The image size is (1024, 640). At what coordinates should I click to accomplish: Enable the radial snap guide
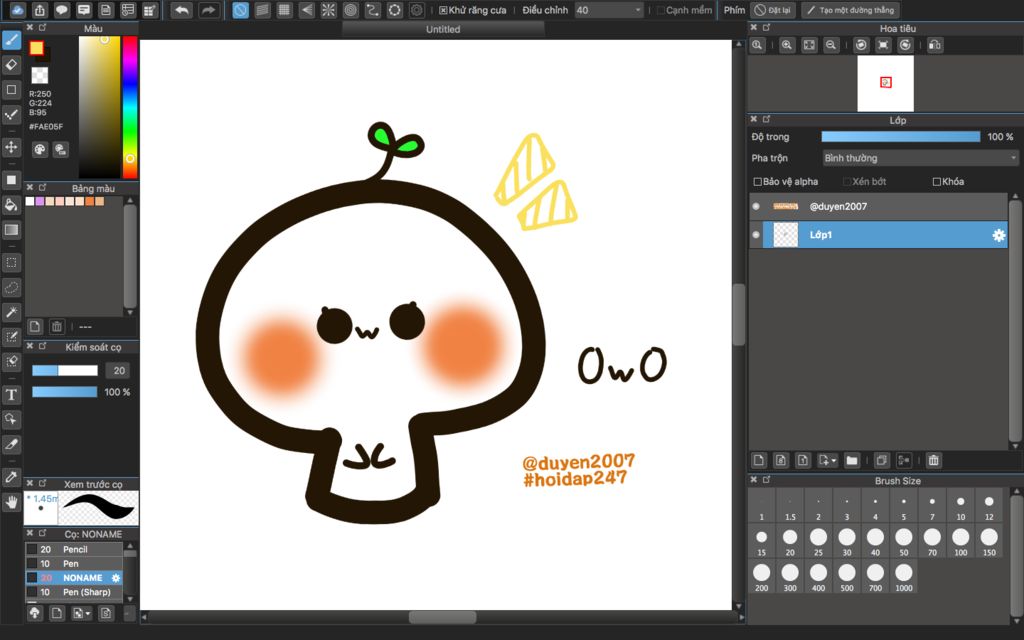coord(328,10)
